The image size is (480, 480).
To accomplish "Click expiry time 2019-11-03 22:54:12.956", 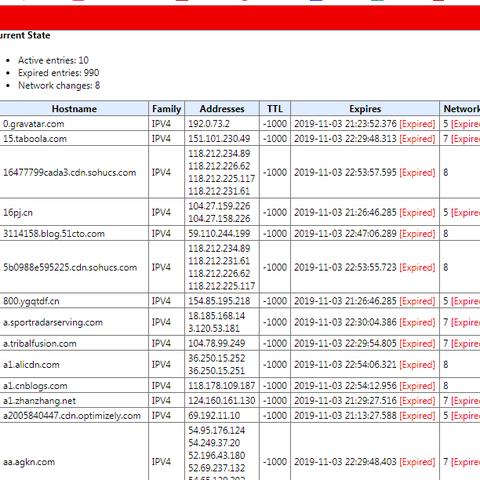I will [x=345, y=386].
